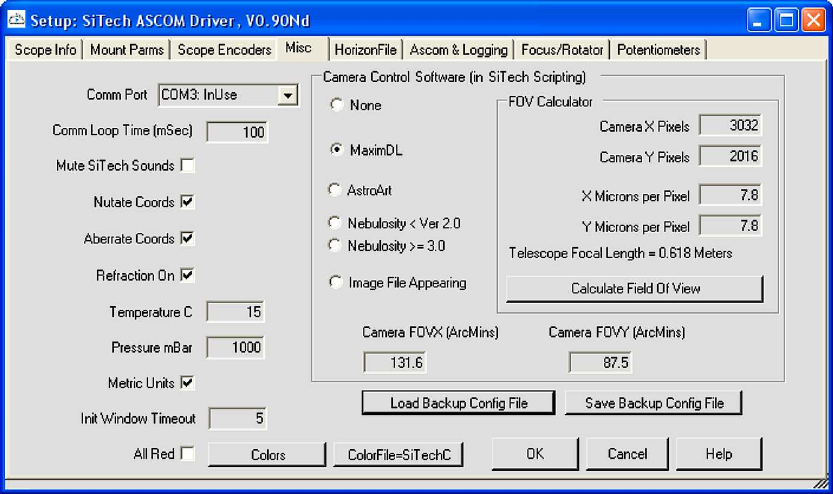Click the Y Microns per Pixel field

pyautogui.click(x=730, y=226)
